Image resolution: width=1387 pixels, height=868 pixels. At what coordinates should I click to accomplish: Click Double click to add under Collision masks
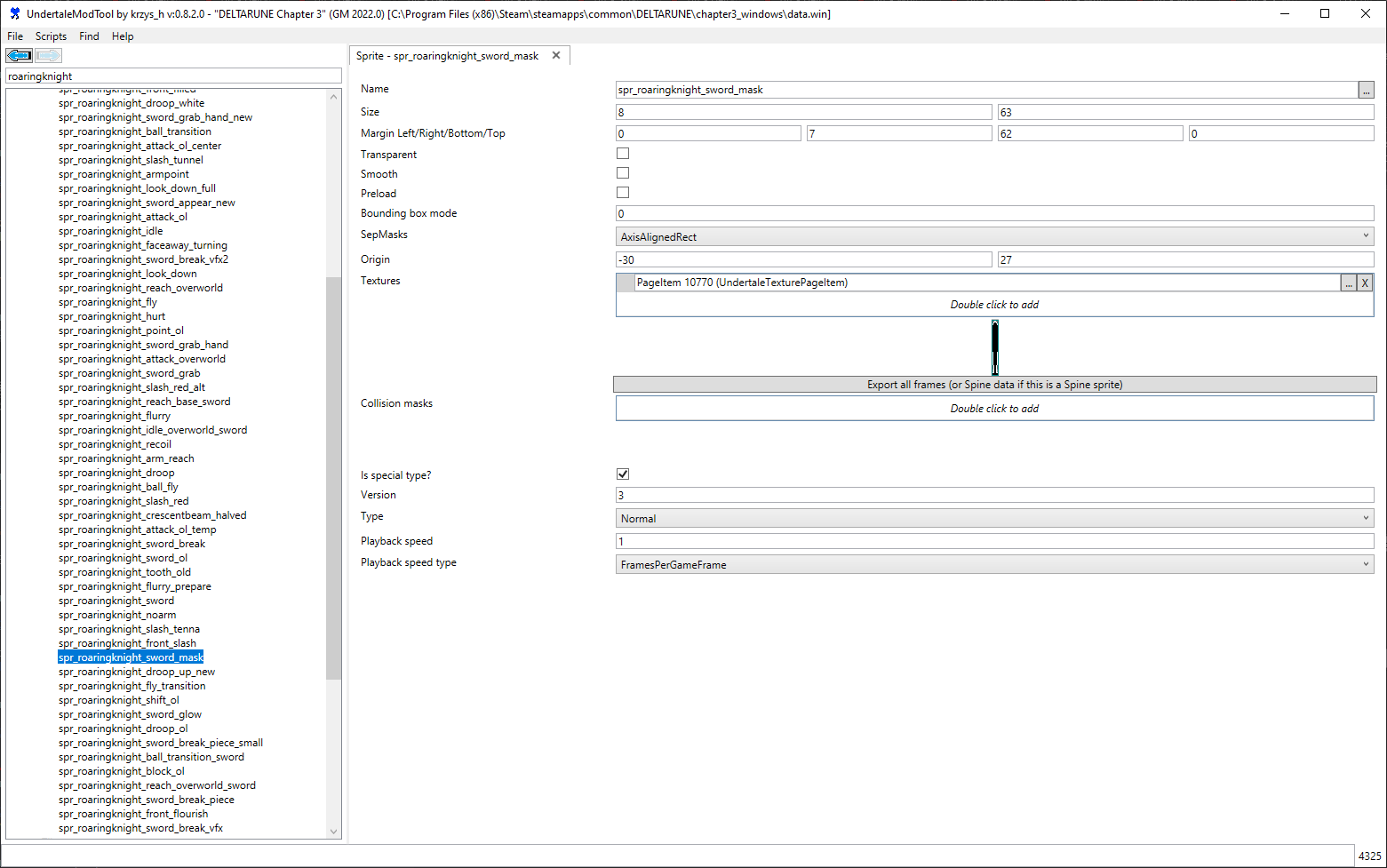[x=994, y=409]
